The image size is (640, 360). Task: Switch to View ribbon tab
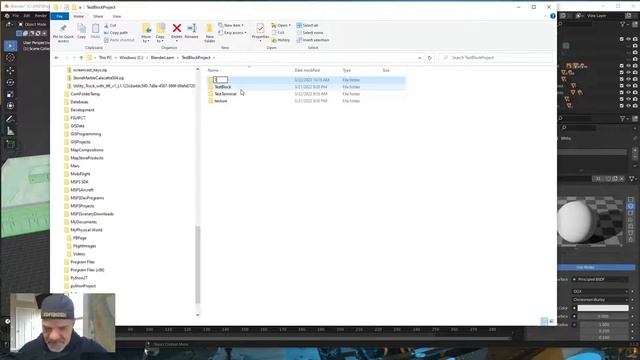click(117, 16)
